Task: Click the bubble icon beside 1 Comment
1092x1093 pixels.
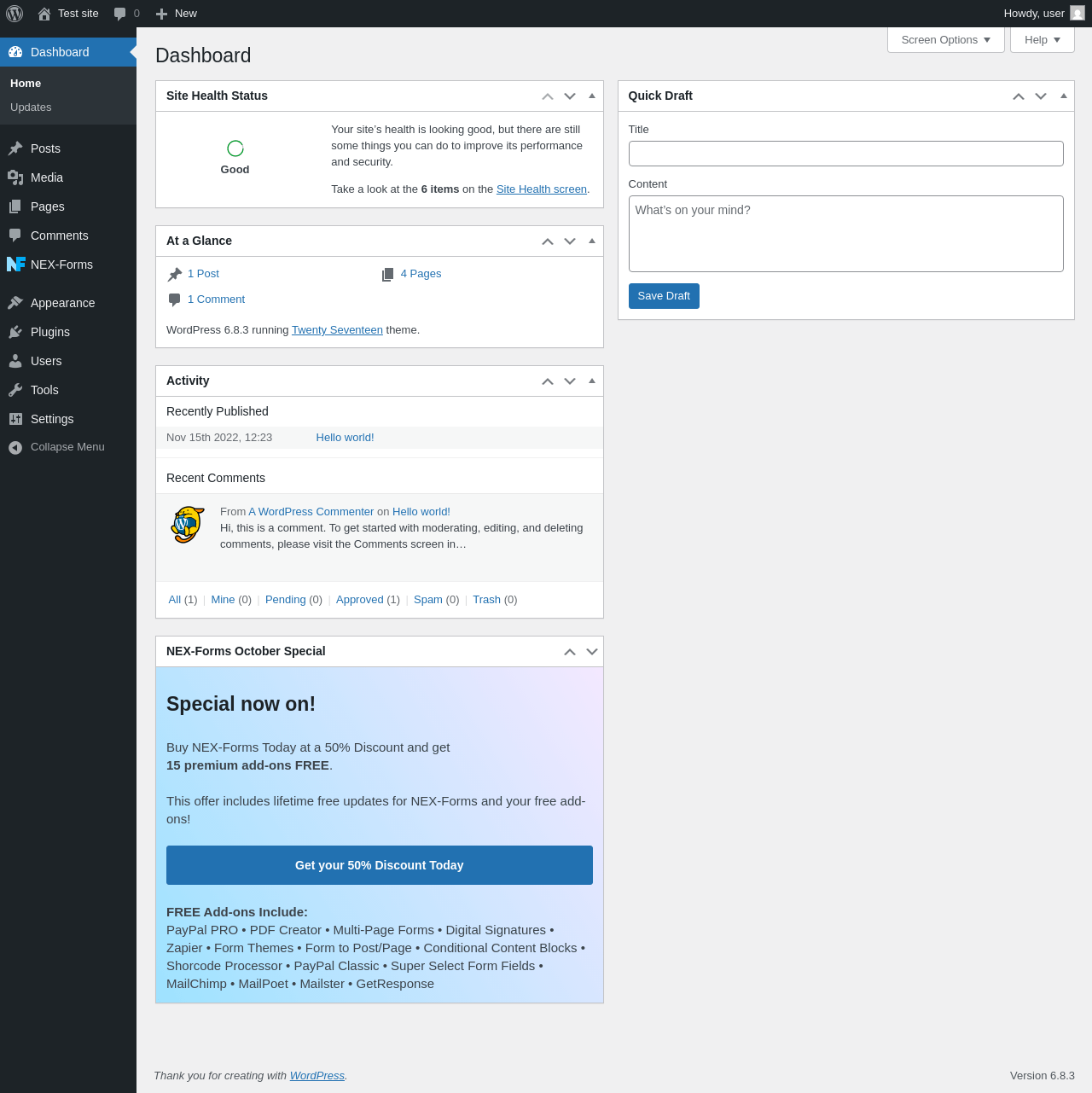Action: [x=175, y=299]
